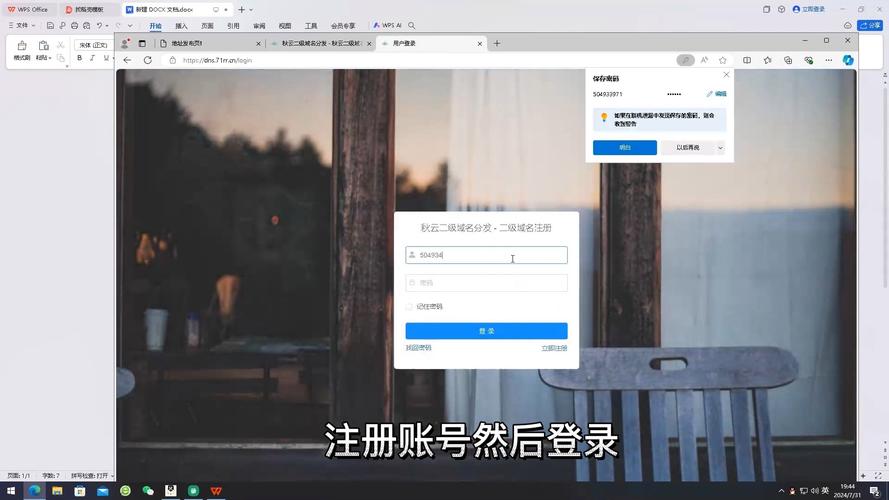
Task: Click the WPS print icon
Action: click(74, 26)
